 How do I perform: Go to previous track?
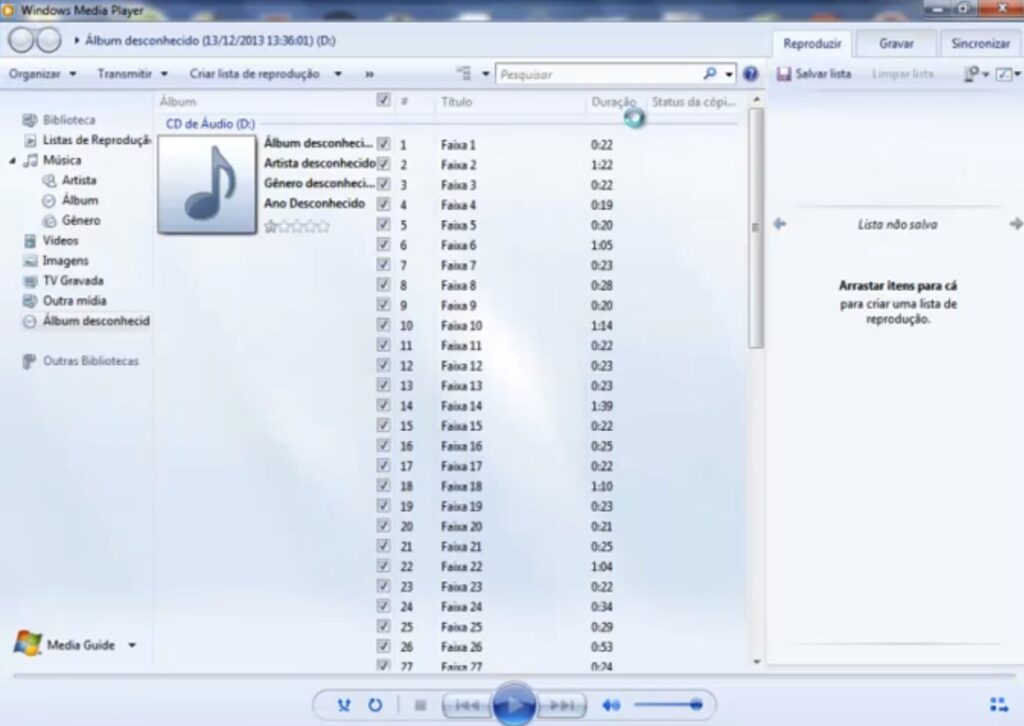(468, 705)
